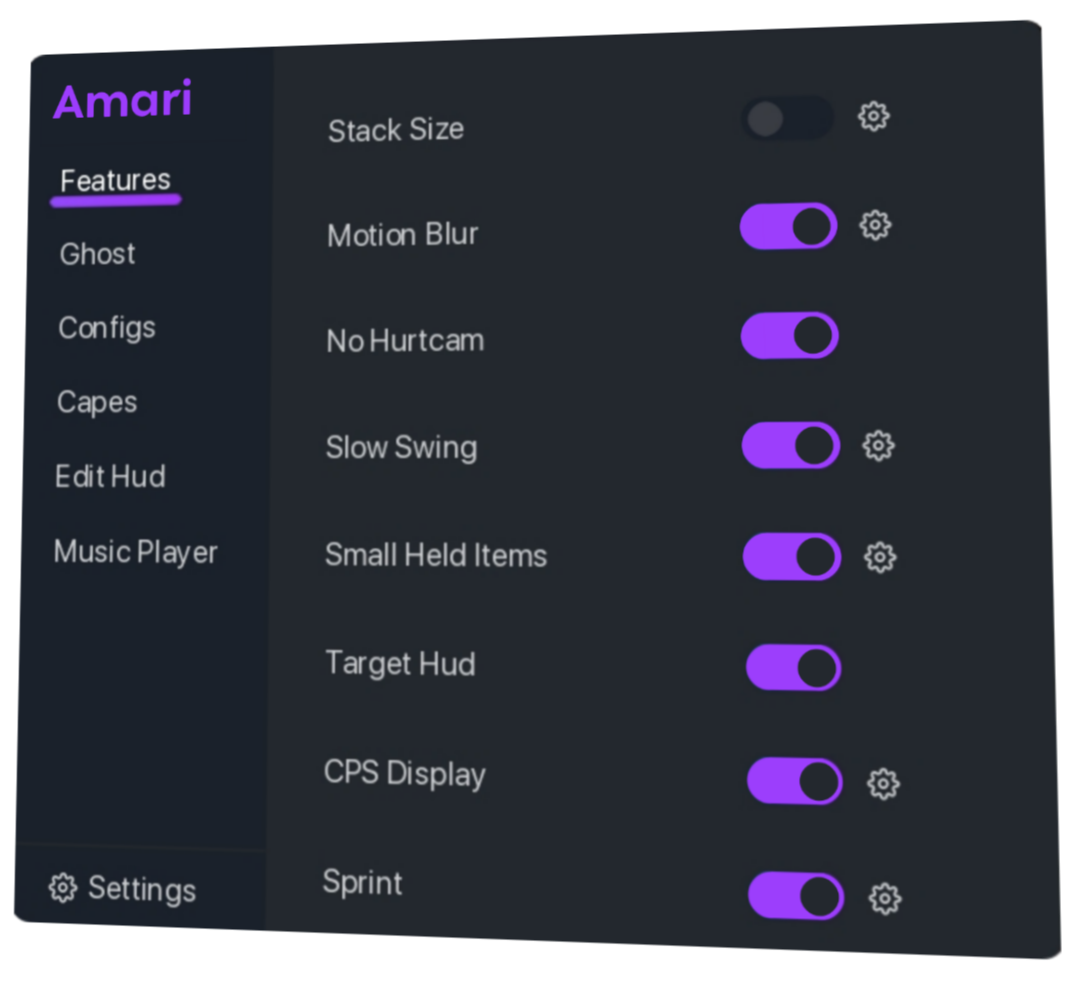1078x986 pixels.
Task: Switch off the Slow Swing toggle
Action: 791,445
